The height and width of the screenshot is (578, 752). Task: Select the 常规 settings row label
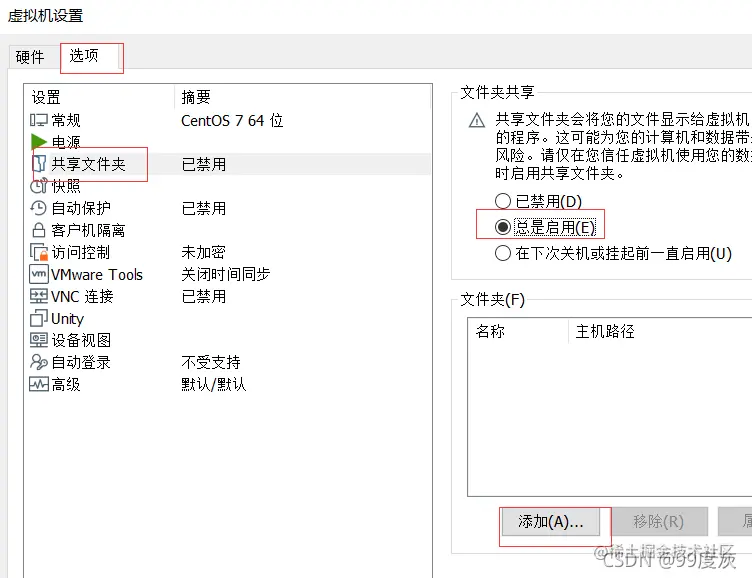point(66,120)
